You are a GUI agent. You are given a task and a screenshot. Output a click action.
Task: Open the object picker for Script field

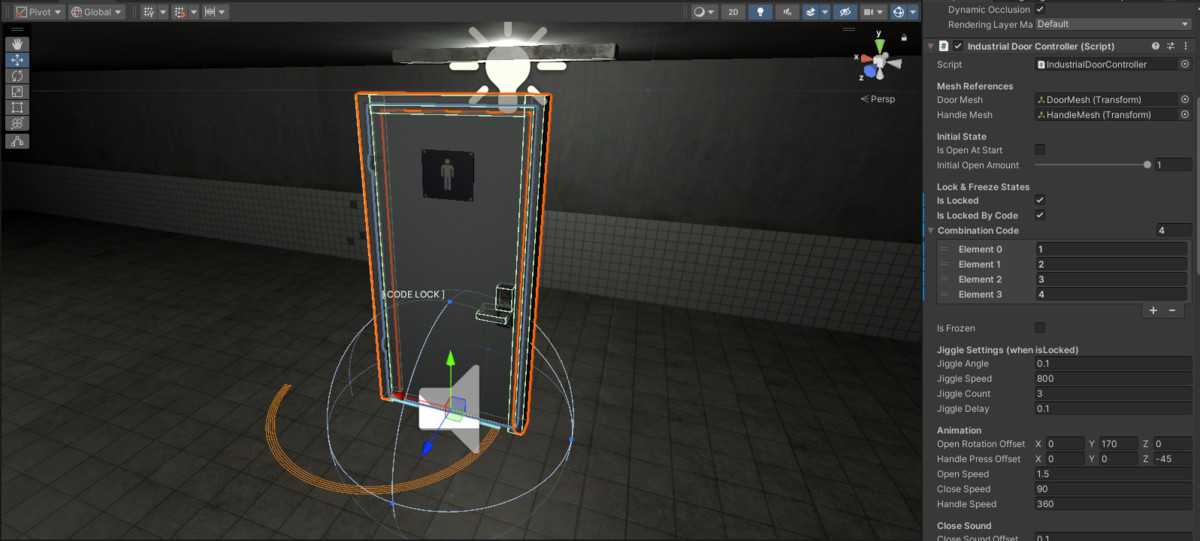[x=1185, y=64]
